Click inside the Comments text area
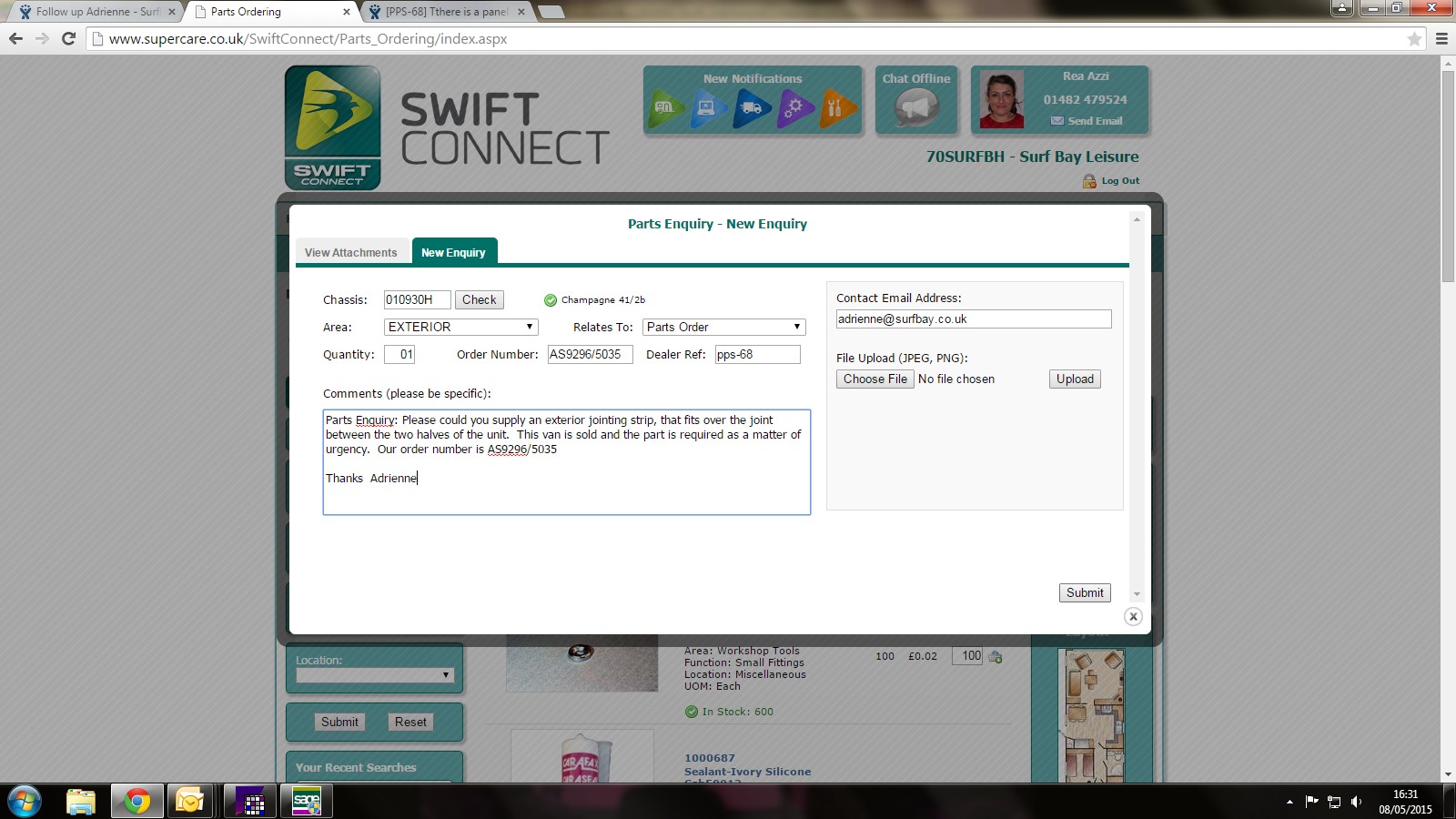This screenshot has width=1456, height=819. 567,462
